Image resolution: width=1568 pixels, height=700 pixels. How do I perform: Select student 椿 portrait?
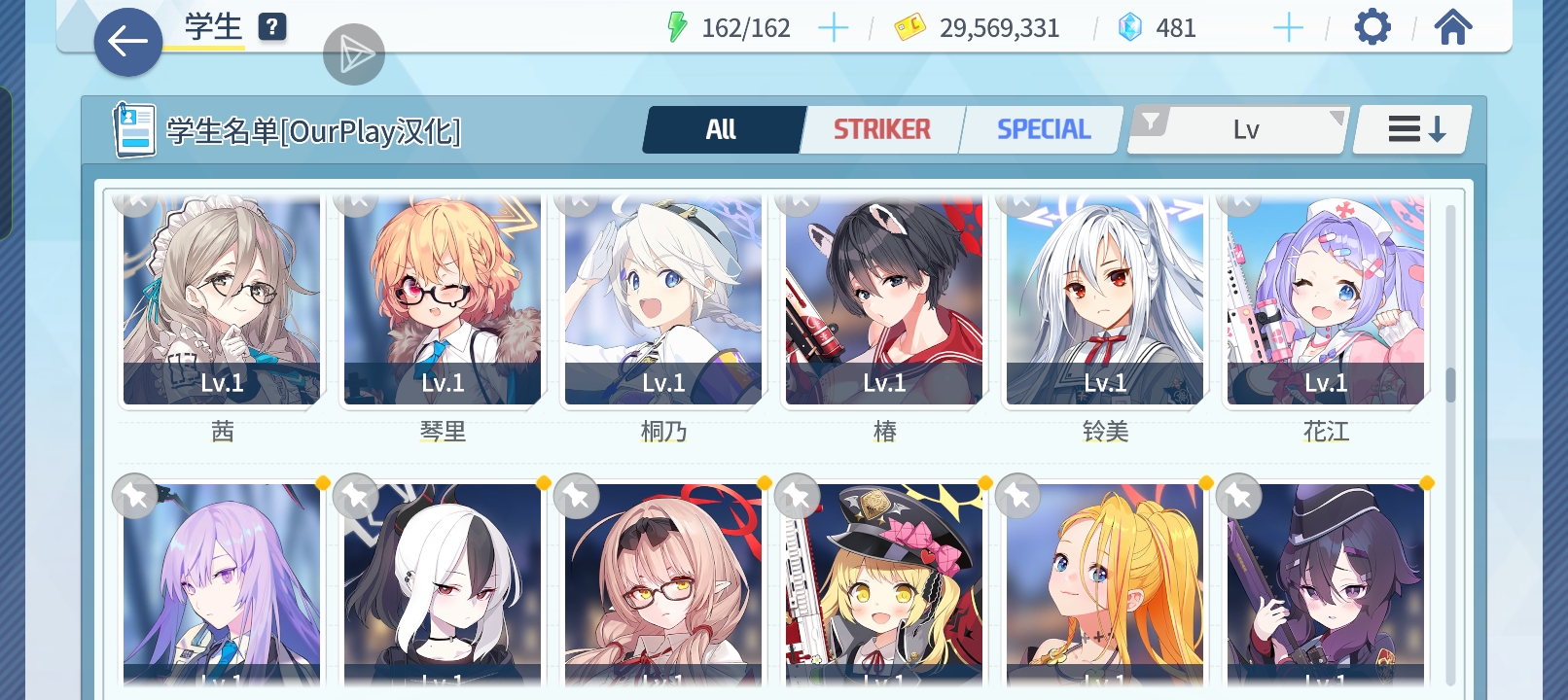(884, 299)
